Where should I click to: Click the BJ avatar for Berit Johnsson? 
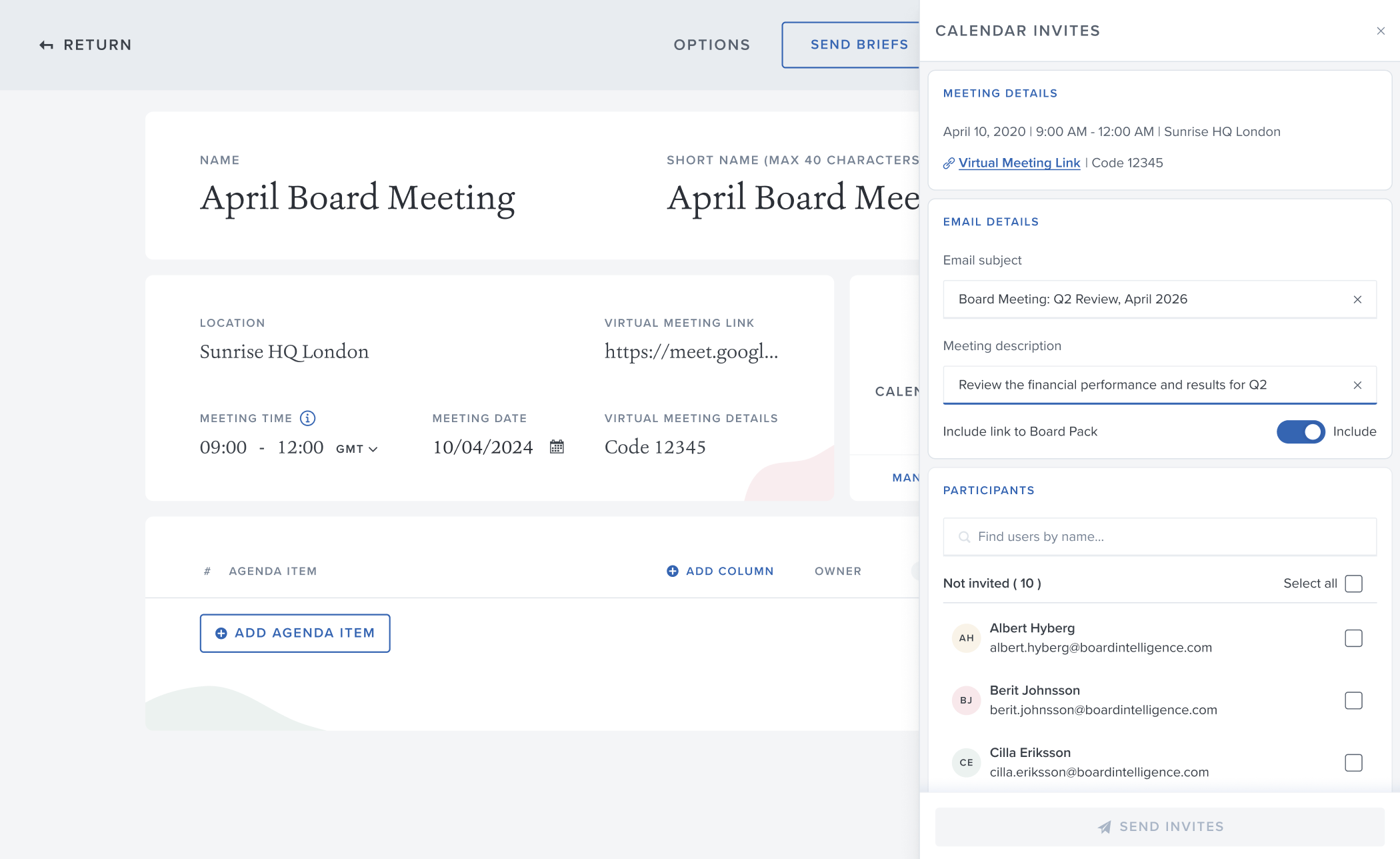point(966,700)
